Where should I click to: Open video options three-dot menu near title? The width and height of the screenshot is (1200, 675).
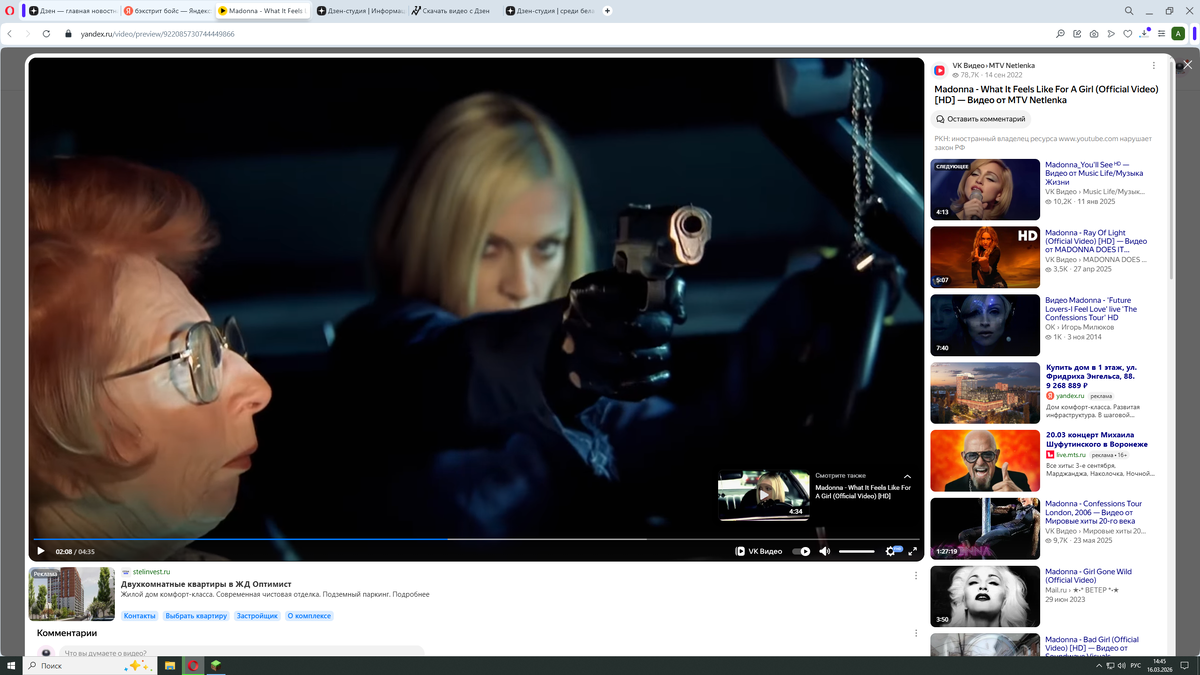point(1153,66)
